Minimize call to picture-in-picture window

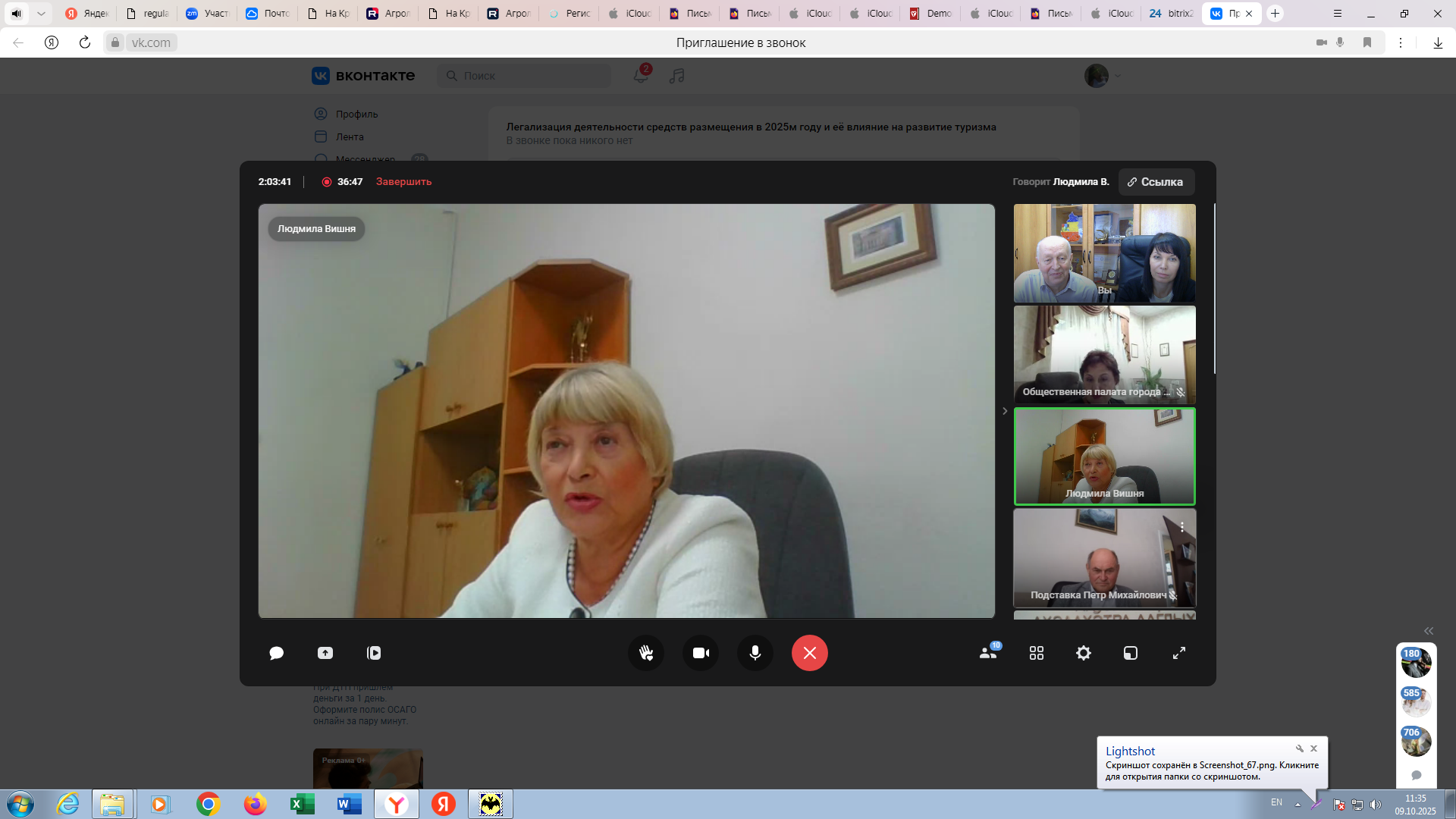click(x=1131, y=653)
